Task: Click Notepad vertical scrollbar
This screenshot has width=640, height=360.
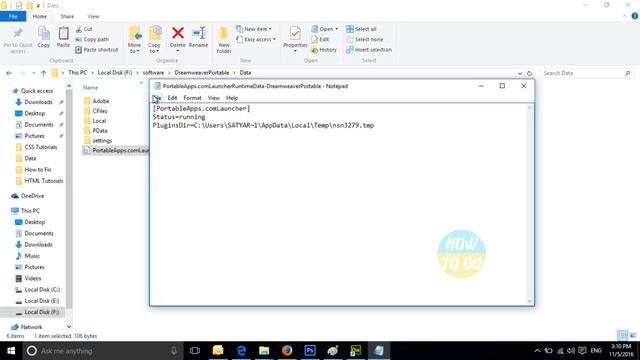Action: coord(529,204)
